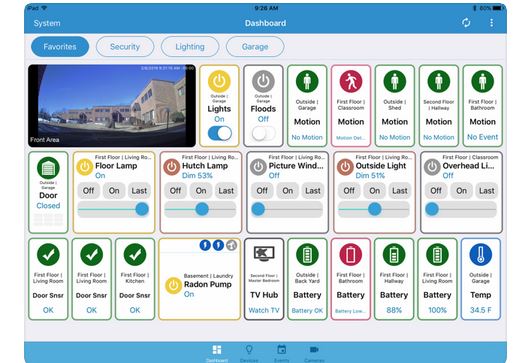Tap On for the Picture Window light
523x363 pixels.
click(288, 191)
